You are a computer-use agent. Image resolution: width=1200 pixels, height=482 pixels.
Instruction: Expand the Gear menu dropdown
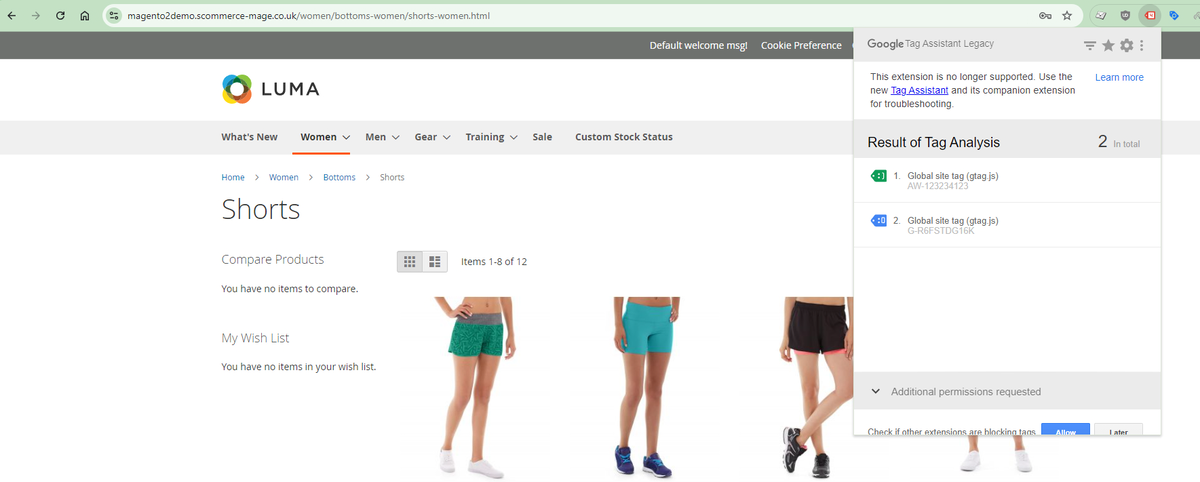446,137
